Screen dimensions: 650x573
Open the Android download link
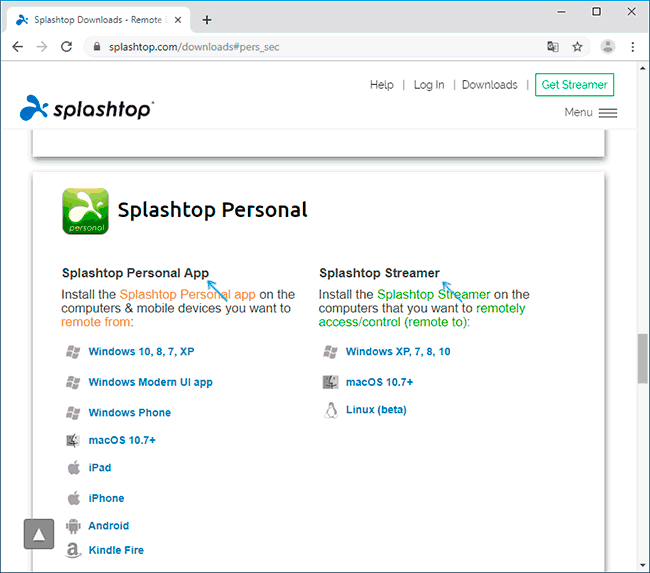[x=109, y=526]
